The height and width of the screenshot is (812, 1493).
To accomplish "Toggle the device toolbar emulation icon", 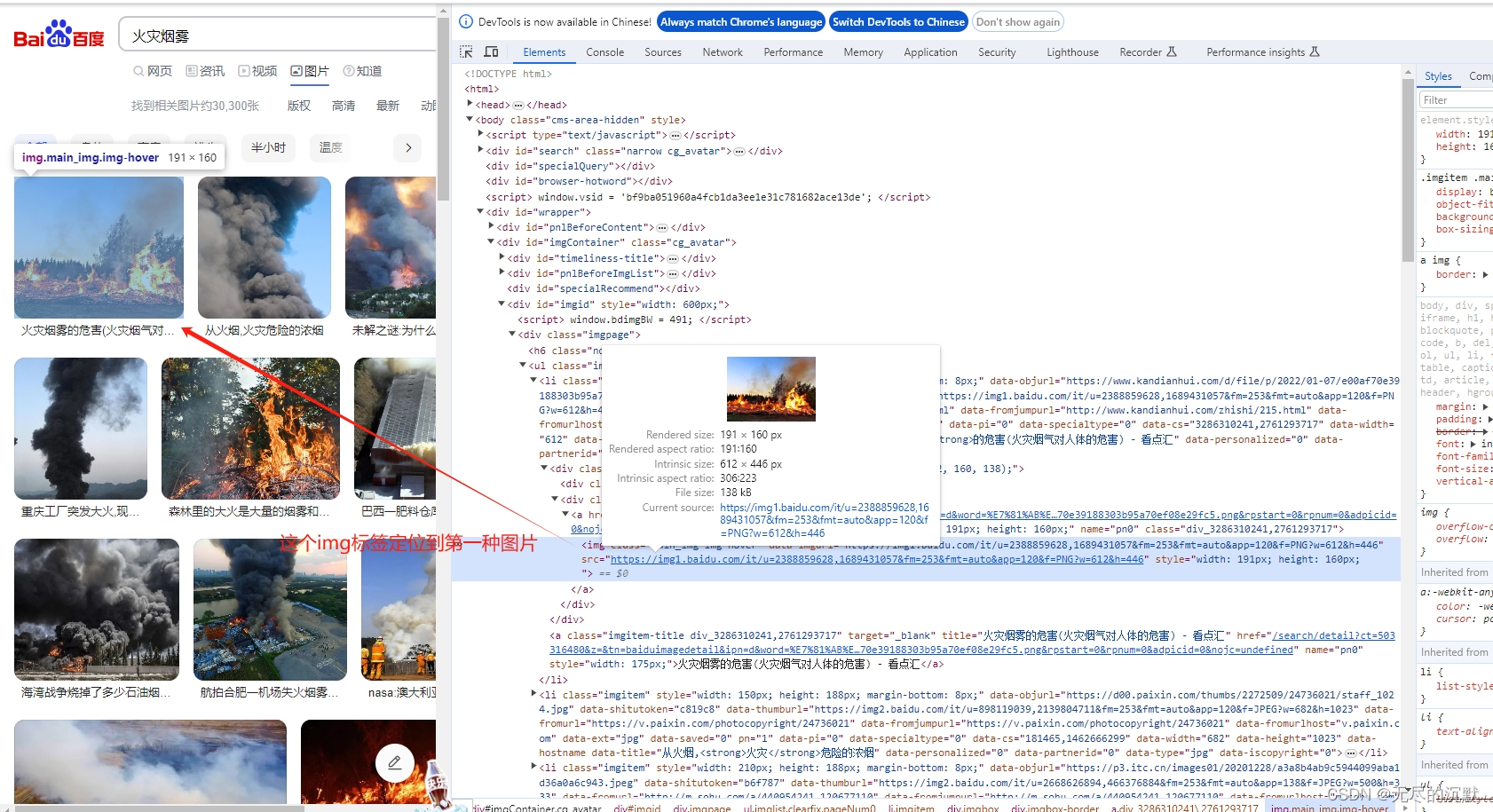I will click(x=491, y=51).
